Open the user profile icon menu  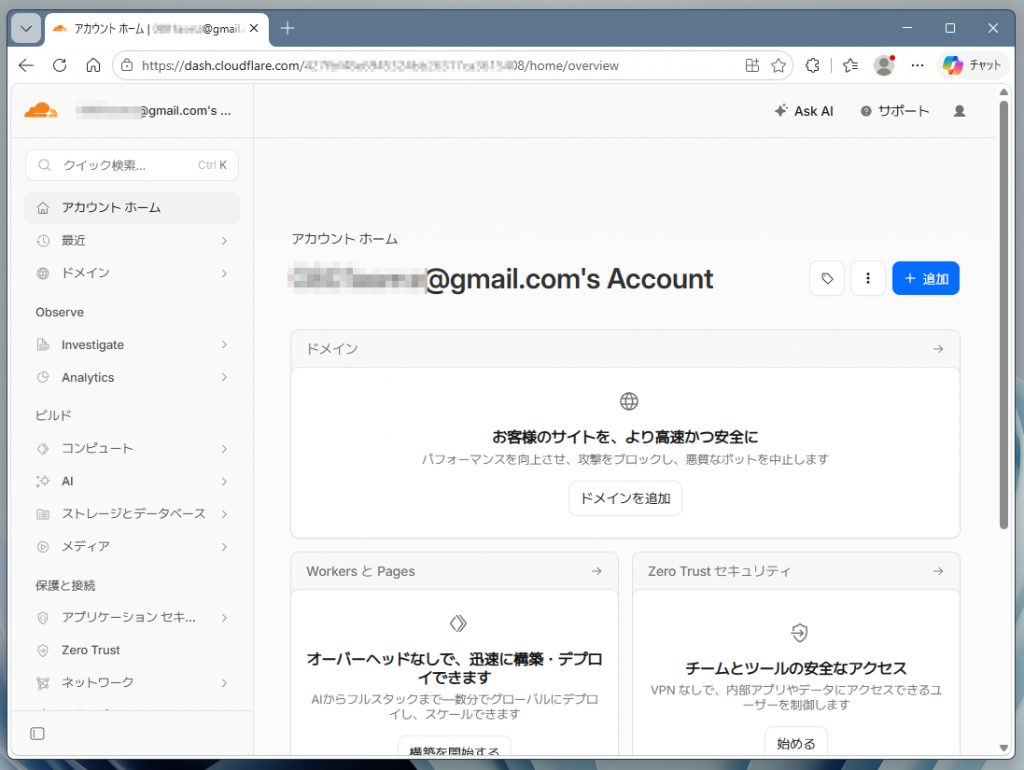coord(959,111)
